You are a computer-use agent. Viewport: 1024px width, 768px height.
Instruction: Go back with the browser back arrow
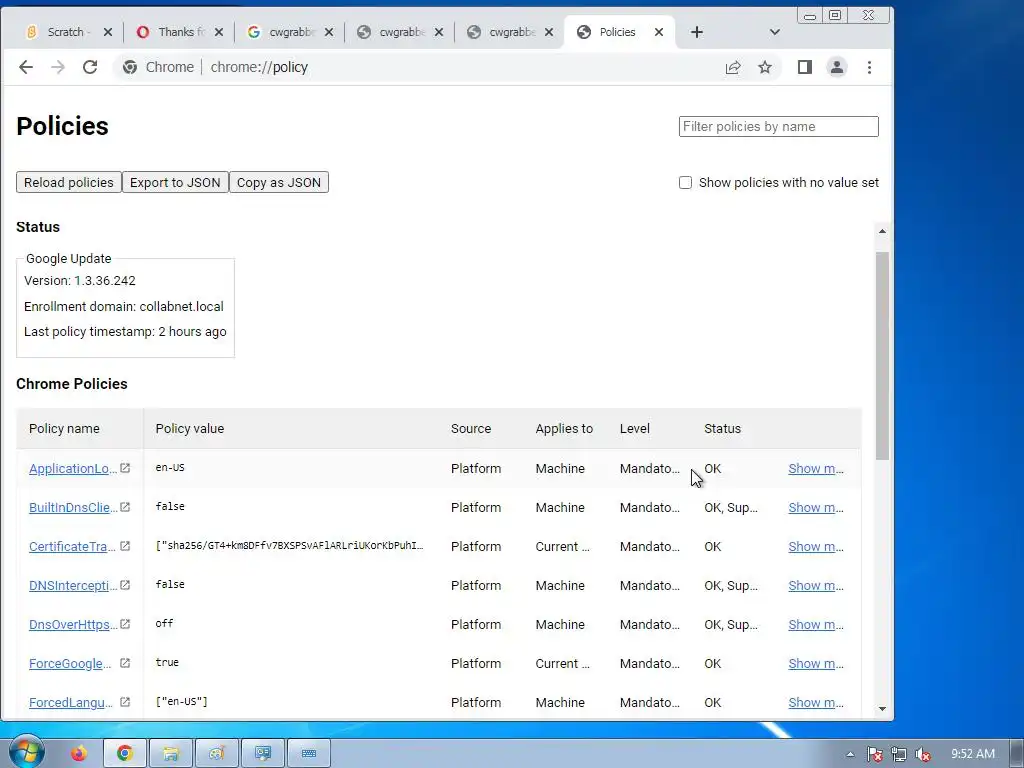[25, 67]
